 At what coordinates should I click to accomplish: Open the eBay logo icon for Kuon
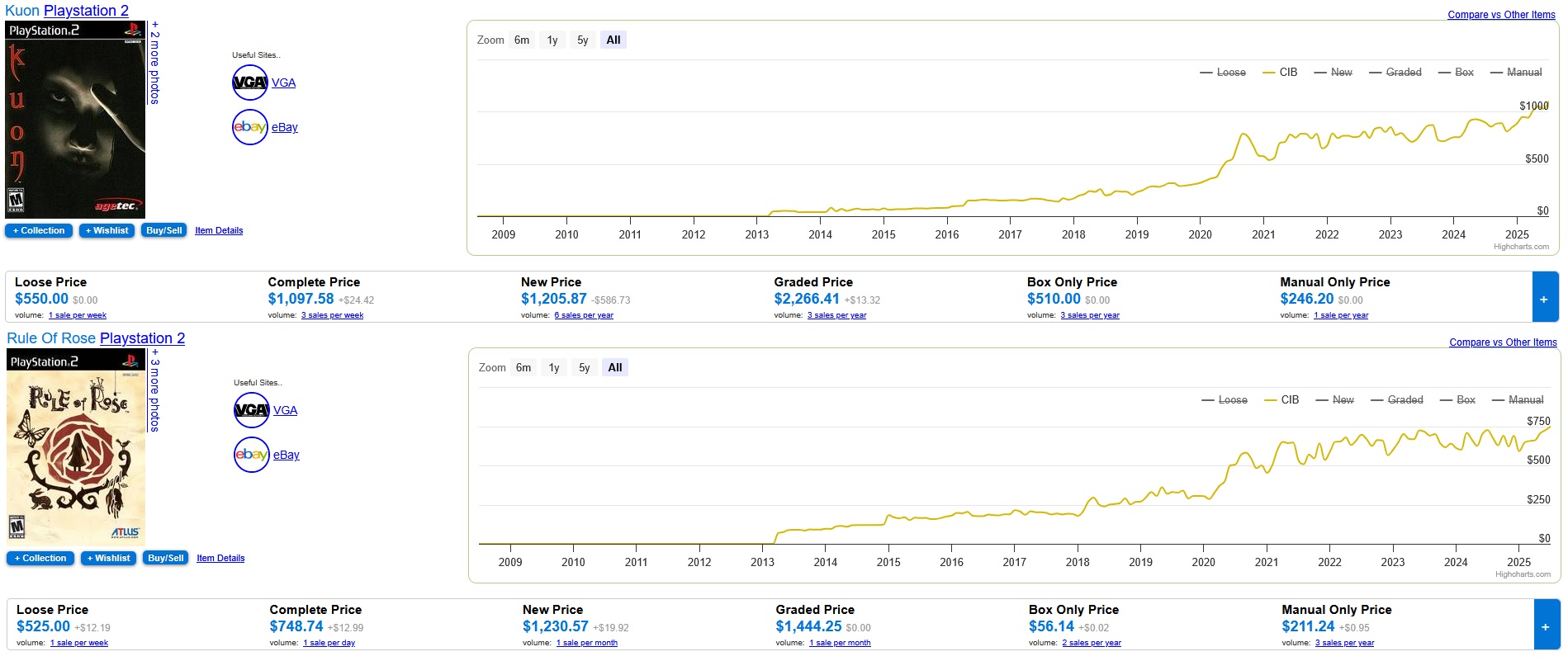250,127
